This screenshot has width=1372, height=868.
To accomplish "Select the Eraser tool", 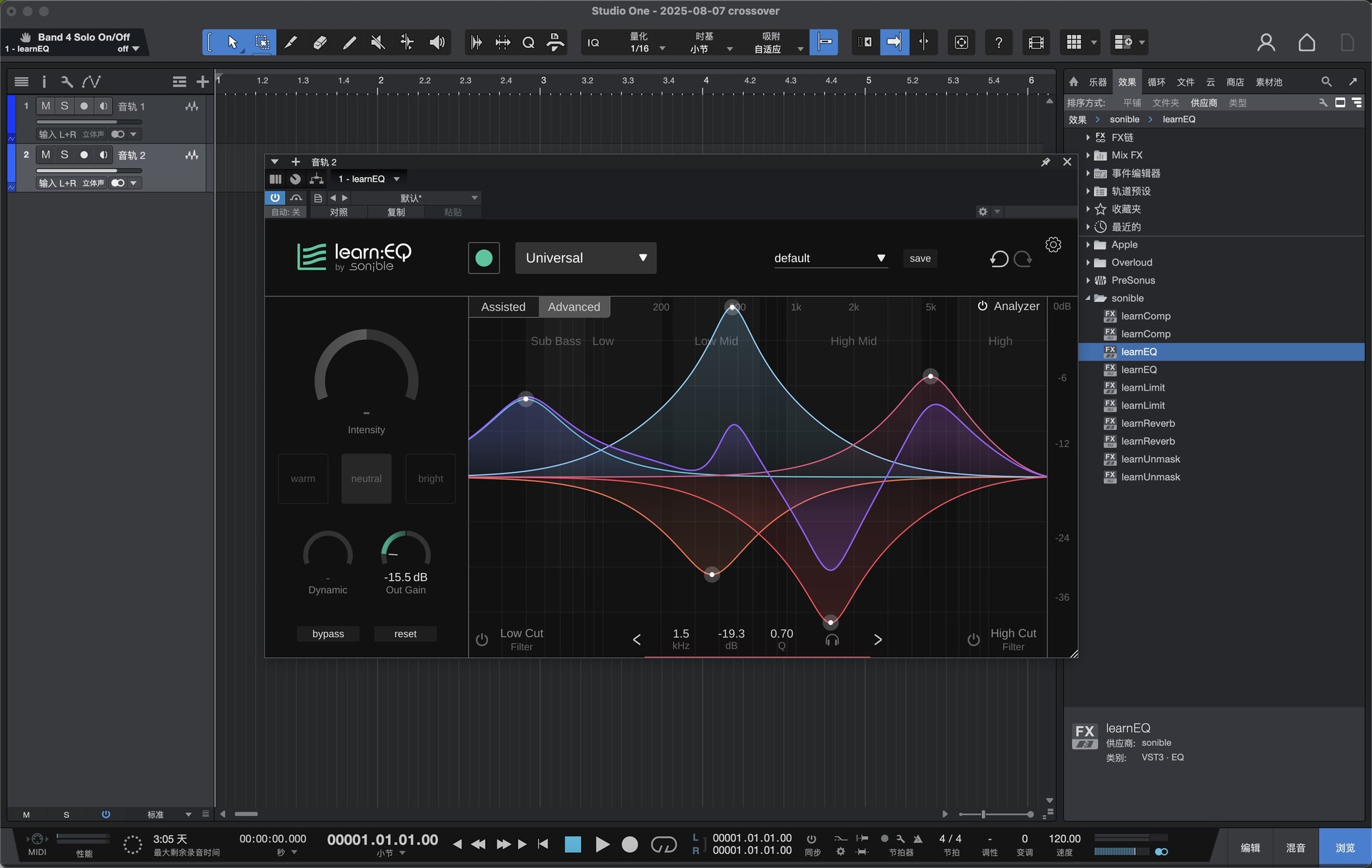I will coord(320,42).
